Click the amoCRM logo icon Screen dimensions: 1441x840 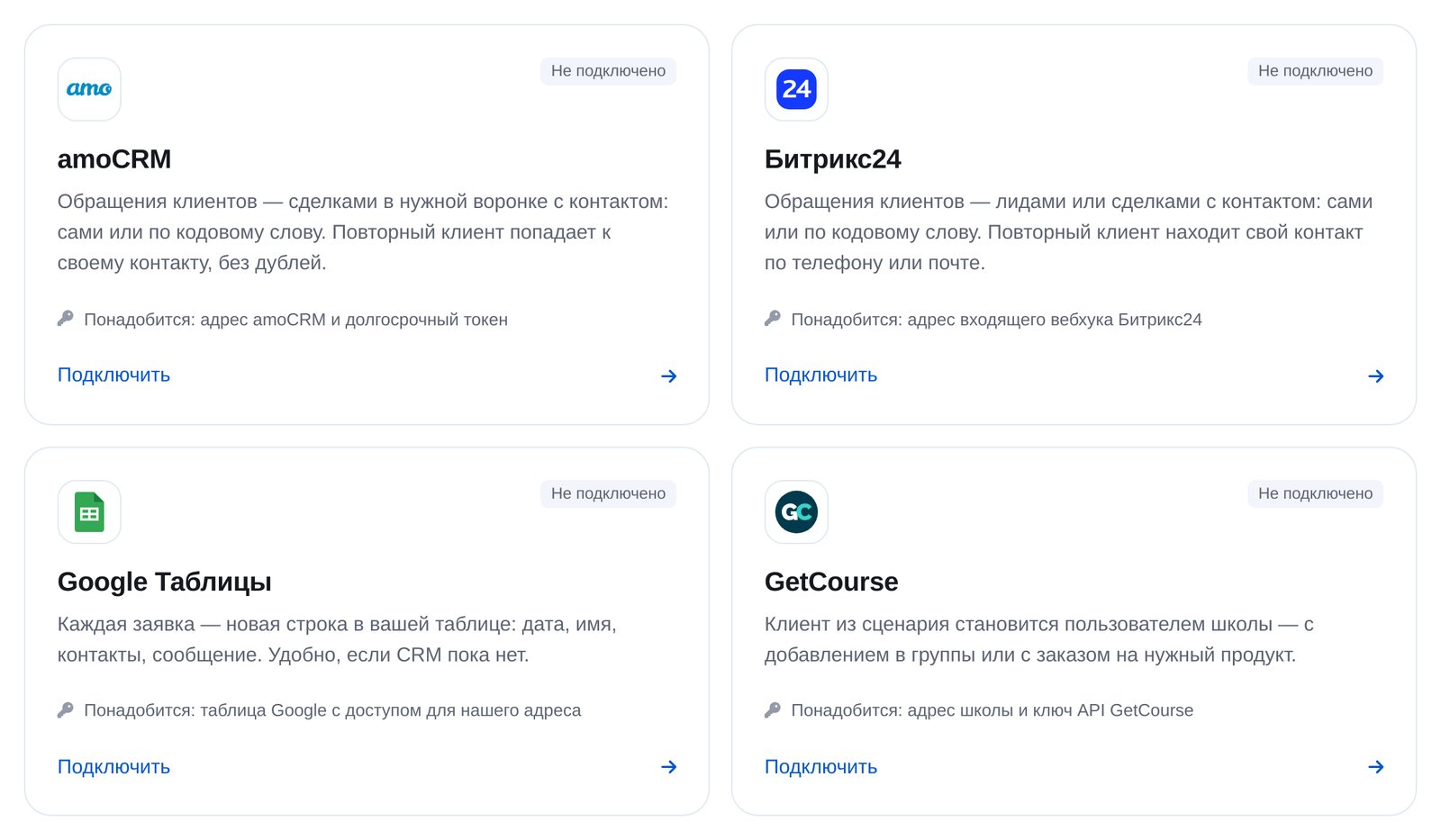point(89,89)
